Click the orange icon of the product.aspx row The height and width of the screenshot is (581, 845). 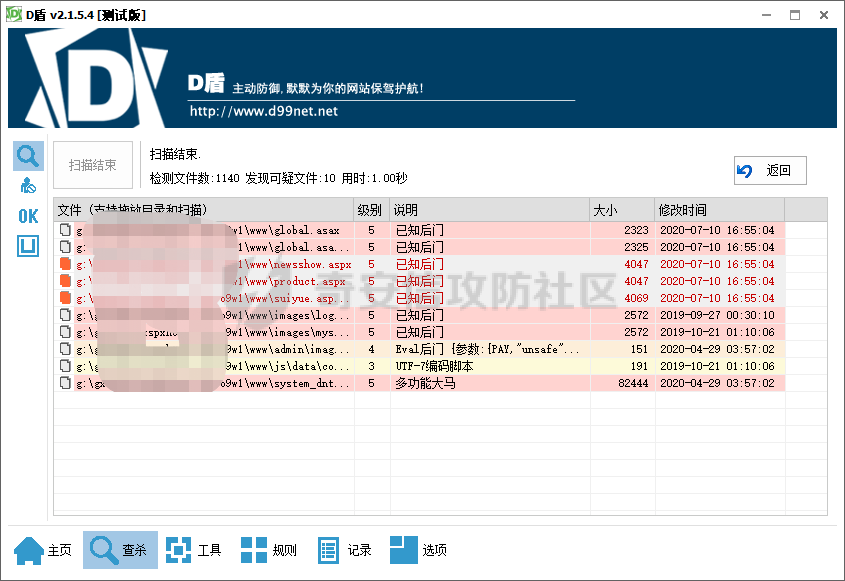click(65, 281)
